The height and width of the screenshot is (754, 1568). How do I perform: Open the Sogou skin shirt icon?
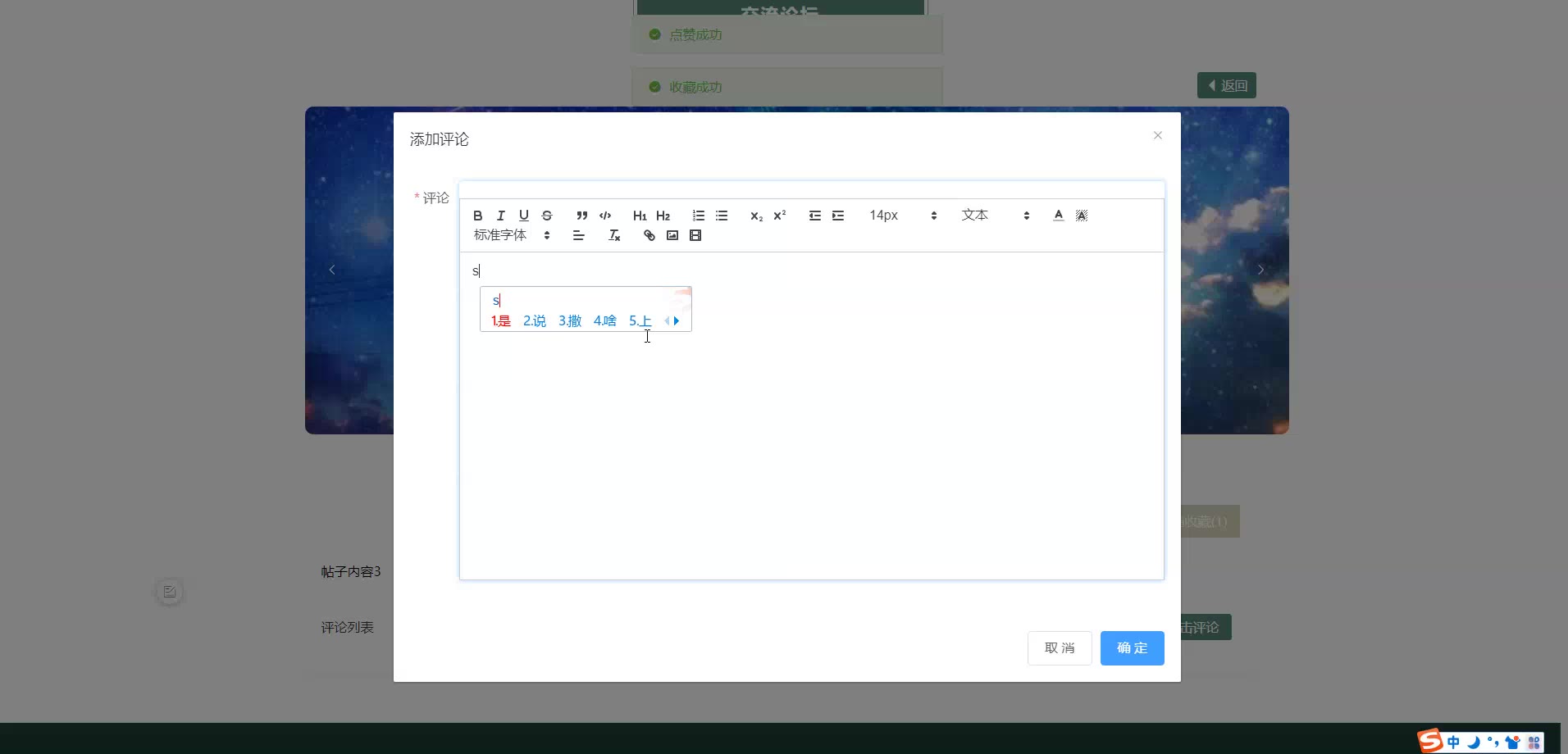1513,743
